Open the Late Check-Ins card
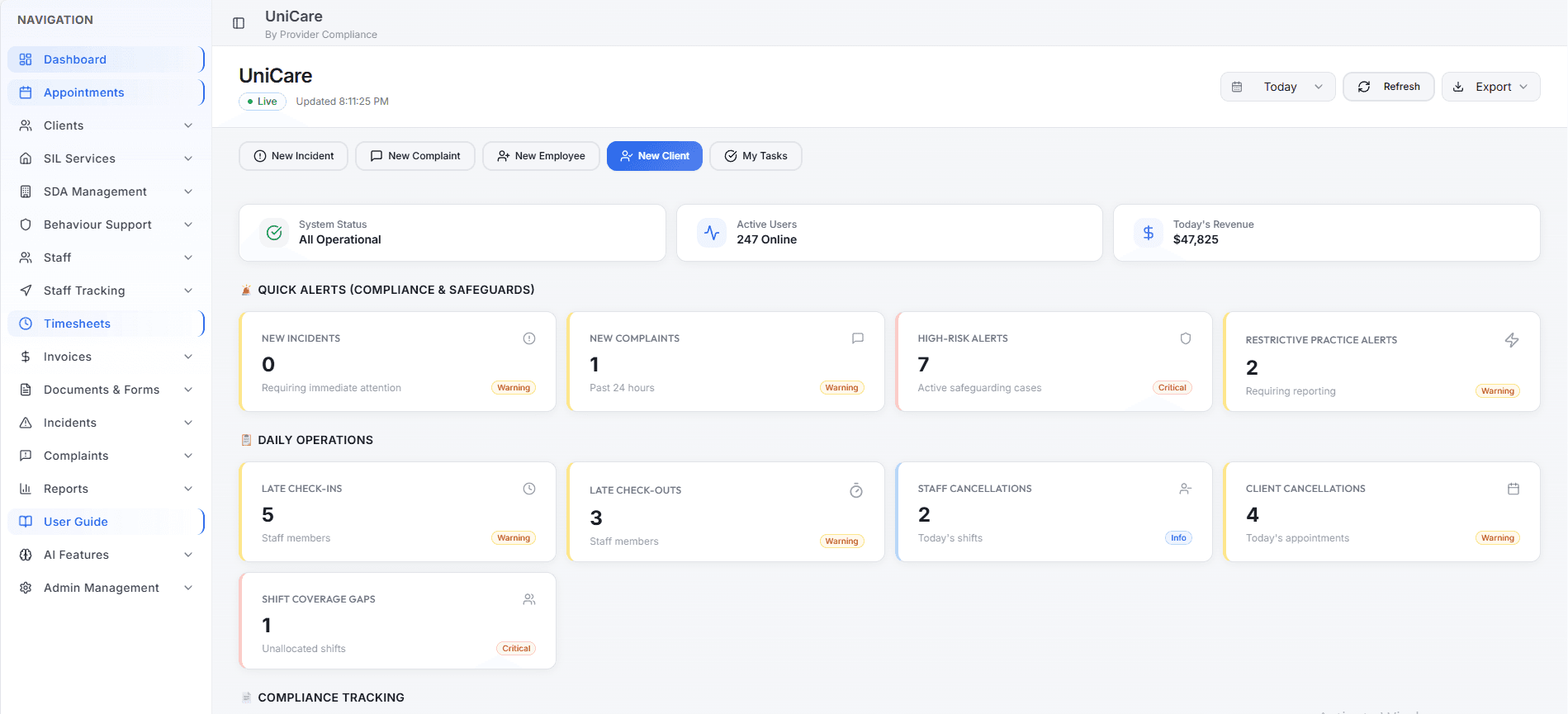 pos(397,512)
